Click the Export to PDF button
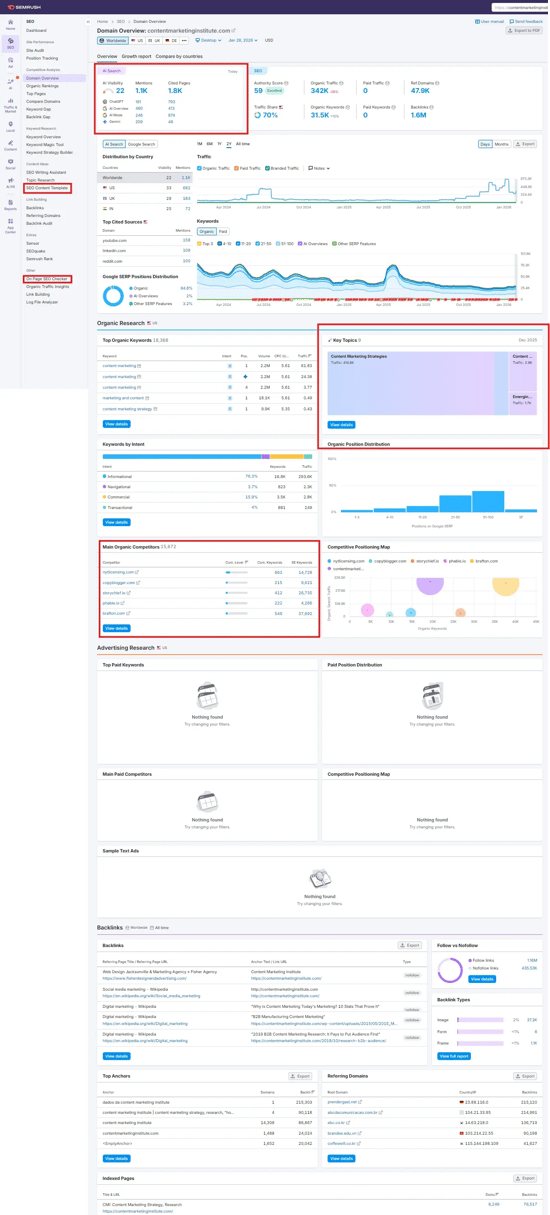550x1215 pixels. [524, 31]
